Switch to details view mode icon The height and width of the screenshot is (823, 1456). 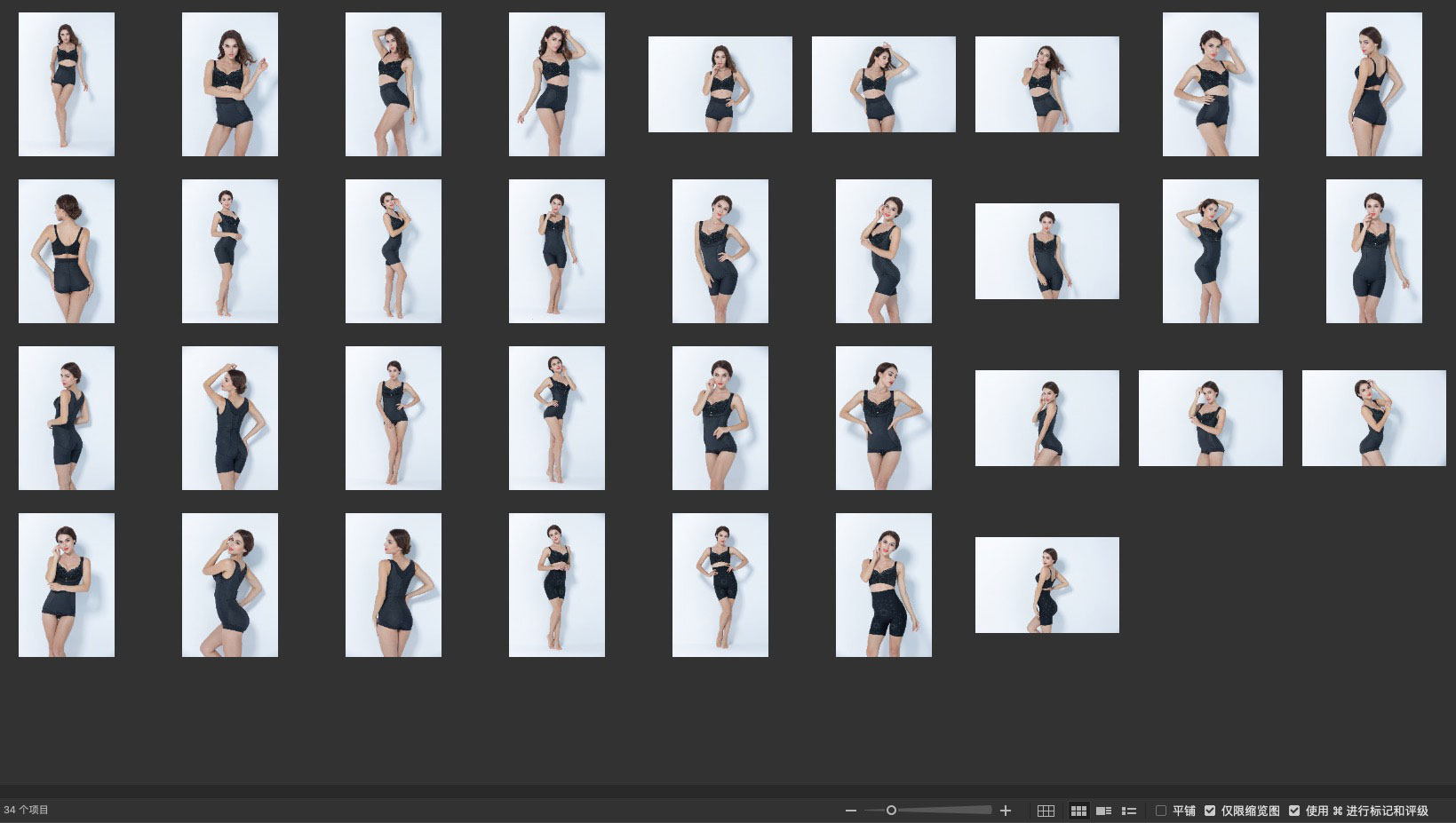pos(1103,811)
